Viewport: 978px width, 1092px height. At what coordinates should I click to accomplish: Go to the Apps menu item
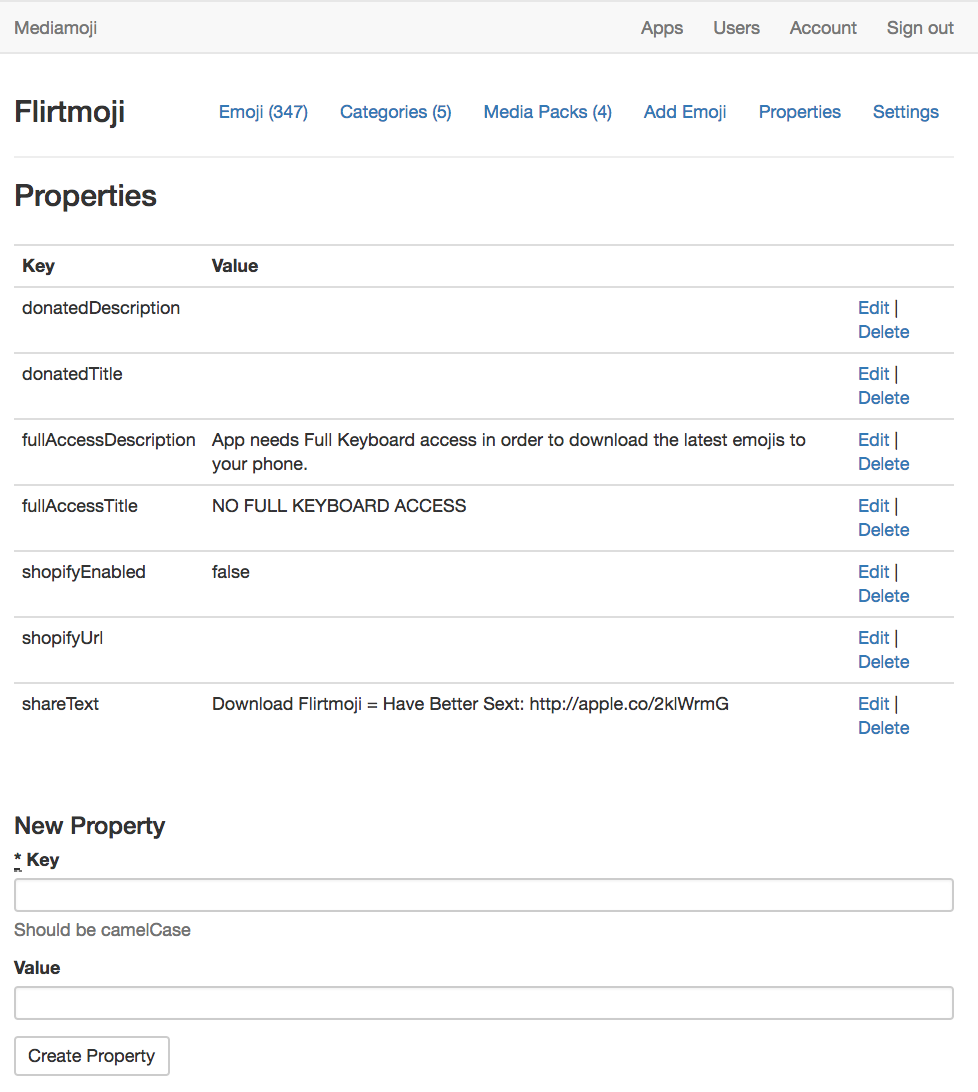tap(662, 28)
